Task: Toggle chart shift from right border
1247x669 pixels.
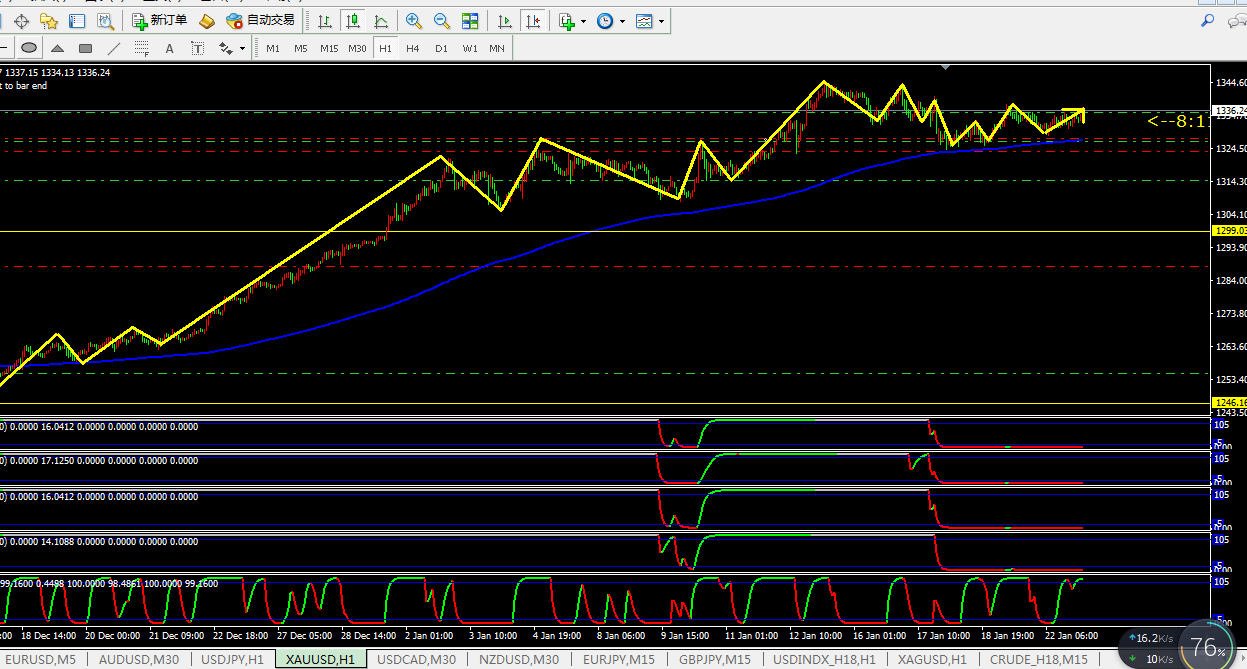Action: click(x=534, y=21)
